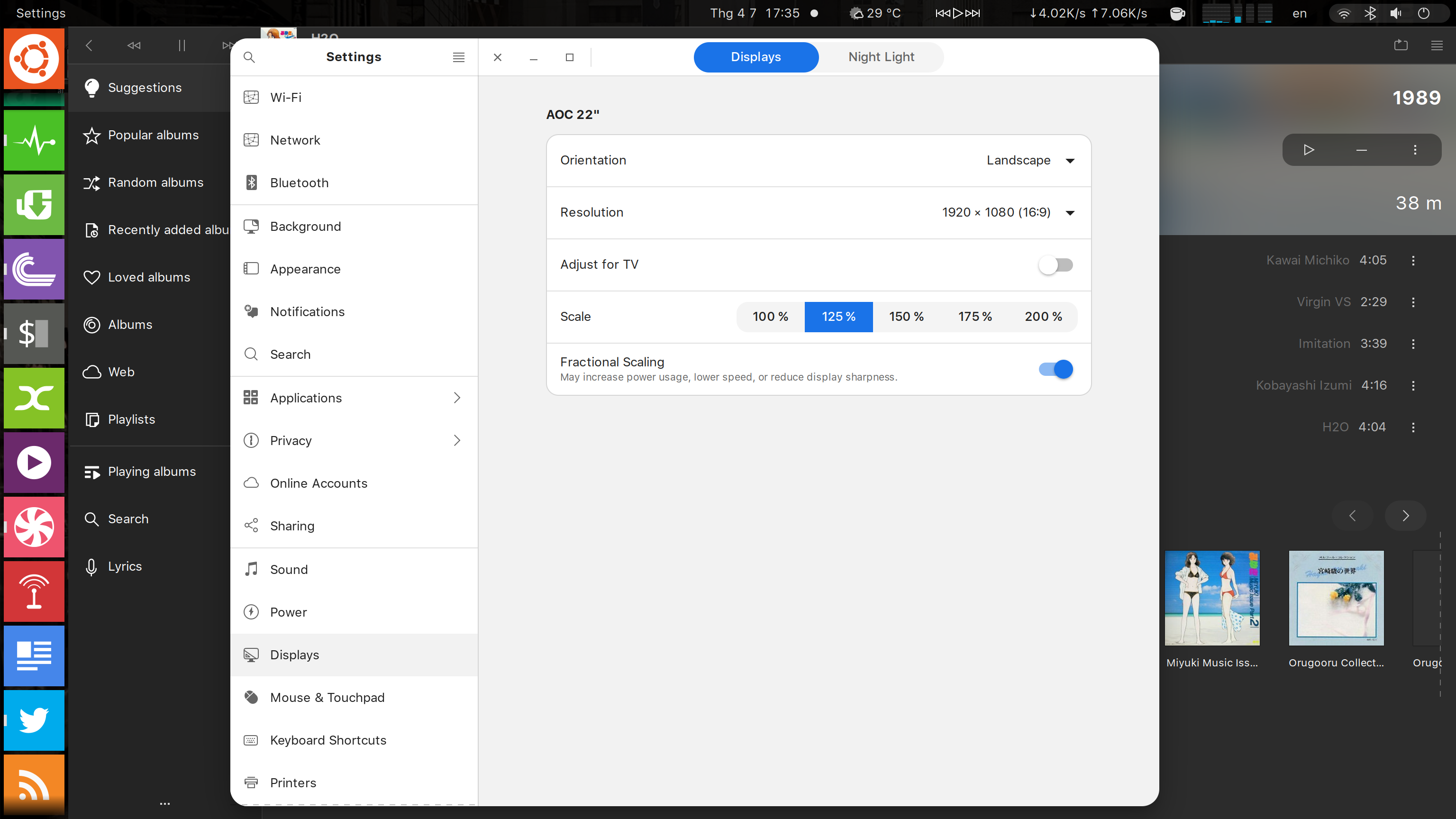Open Bluetooth settings panel
Screen dimensions: 1456x819
click(x=355, y=183)
